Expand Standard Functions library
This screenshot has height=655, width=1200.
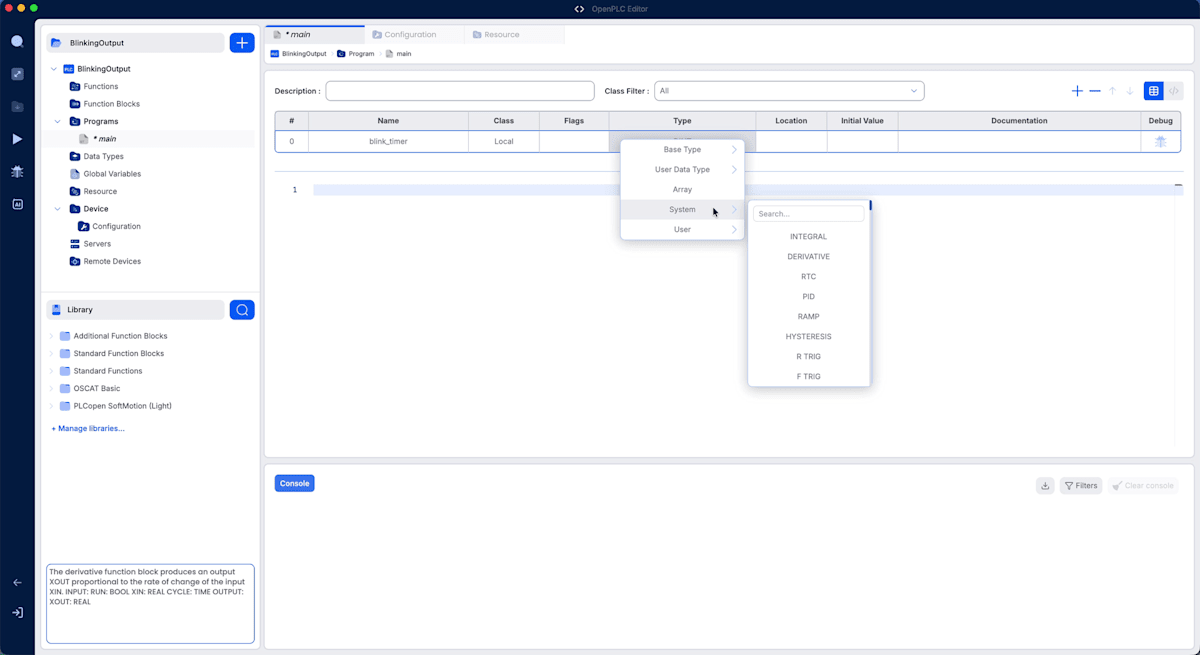51,371
